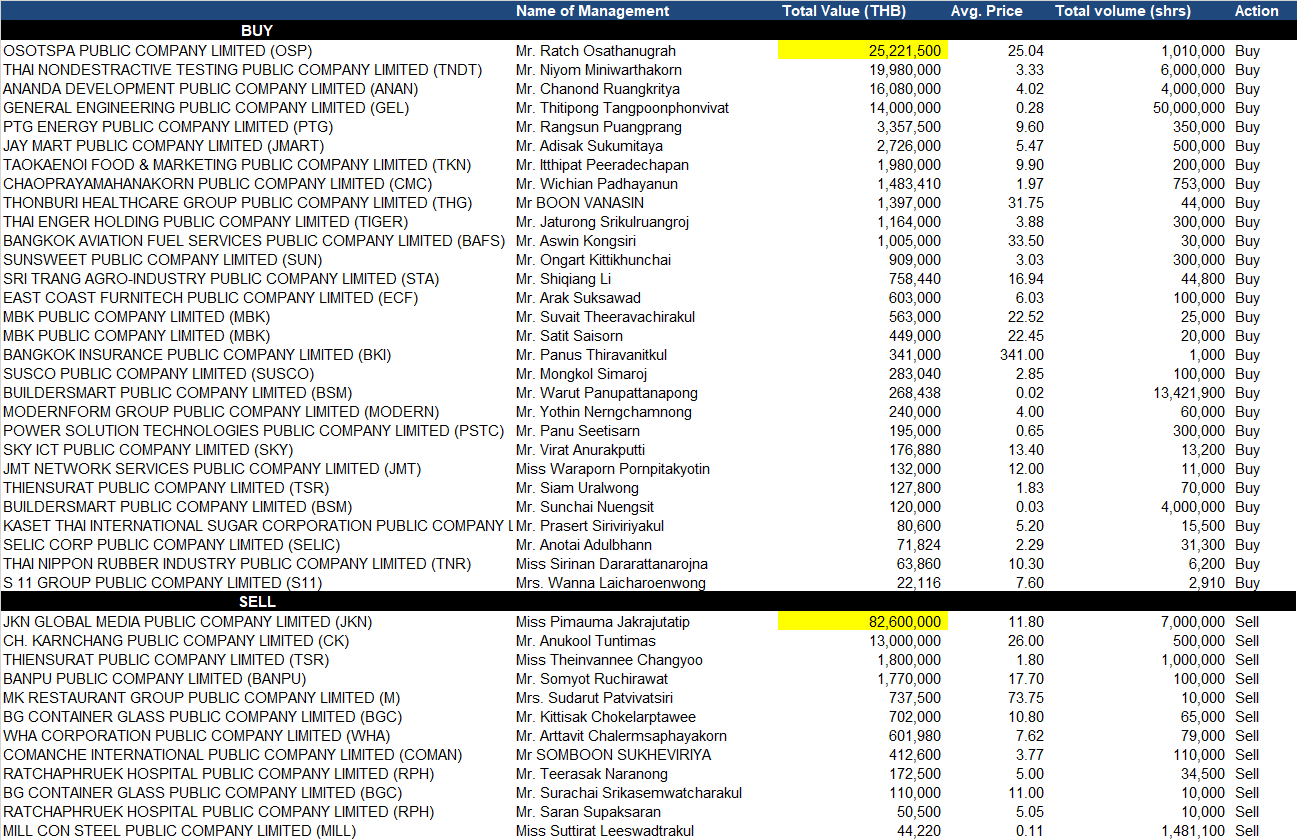Select SKY ICT (SKY) company cell
This screenshot has height=840, width=1297.
click(x=148, y=450)
